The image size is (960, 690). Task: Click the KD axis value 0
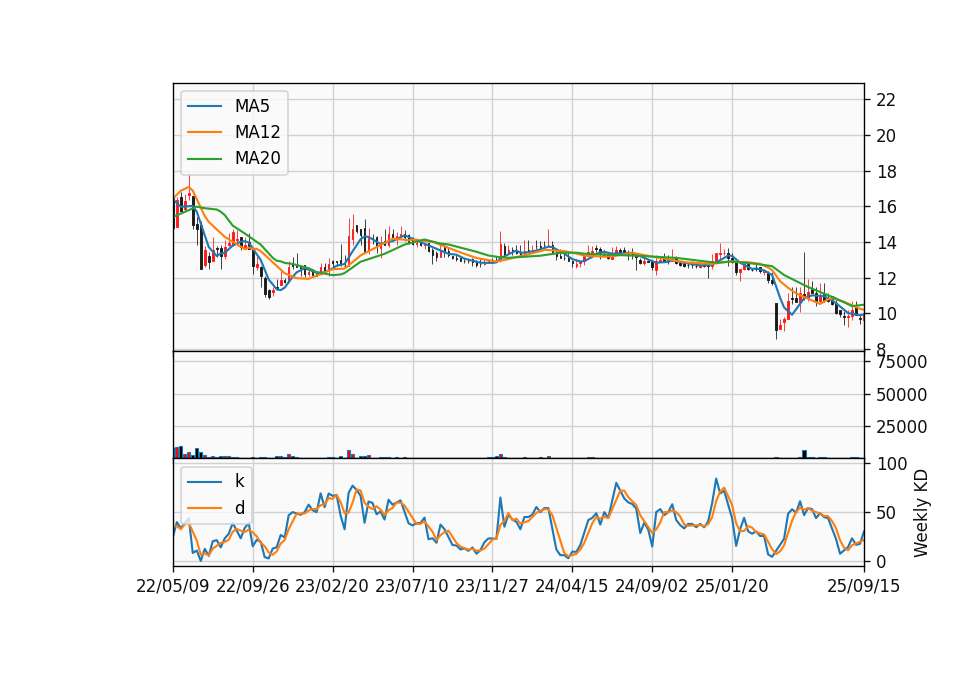pyautogui.click(x=881, y=561)
